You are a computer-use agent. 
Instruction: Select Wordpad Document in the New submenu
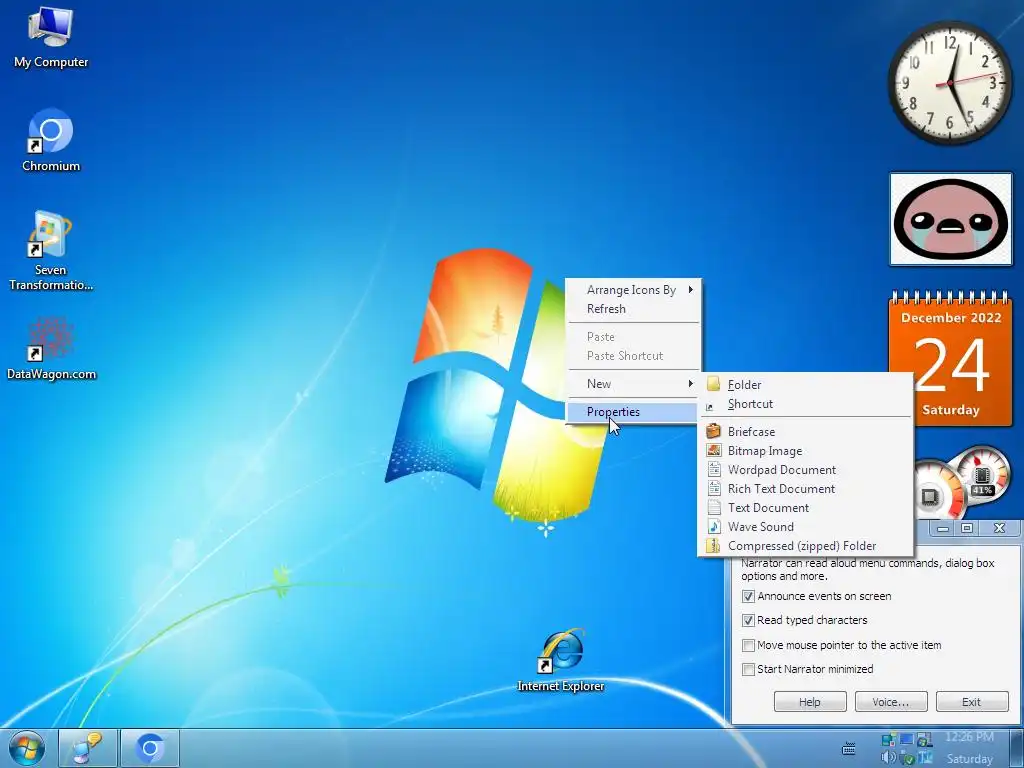click(805, 470)
